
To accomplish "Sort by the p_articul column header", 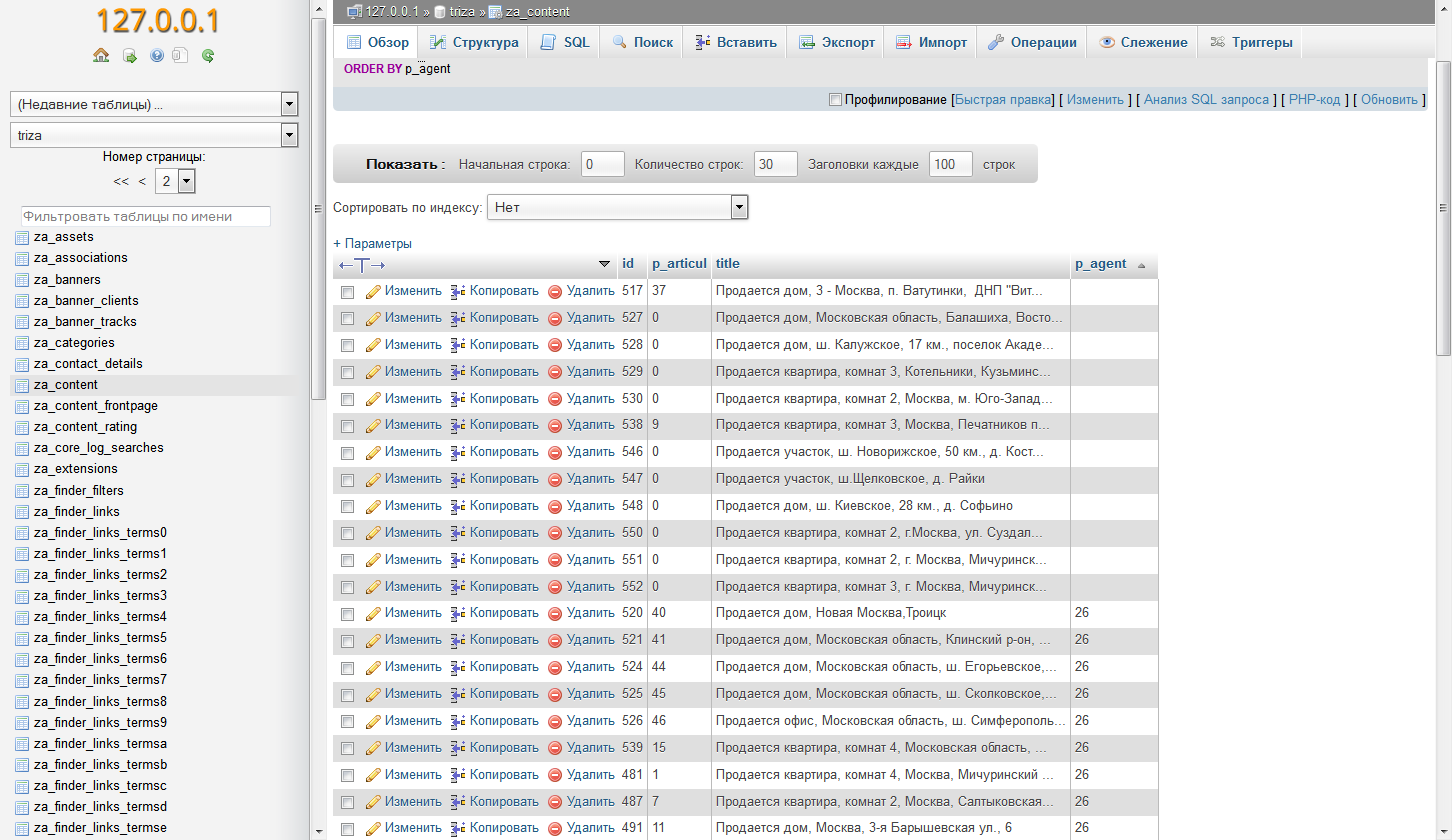I will pos(679,264).
